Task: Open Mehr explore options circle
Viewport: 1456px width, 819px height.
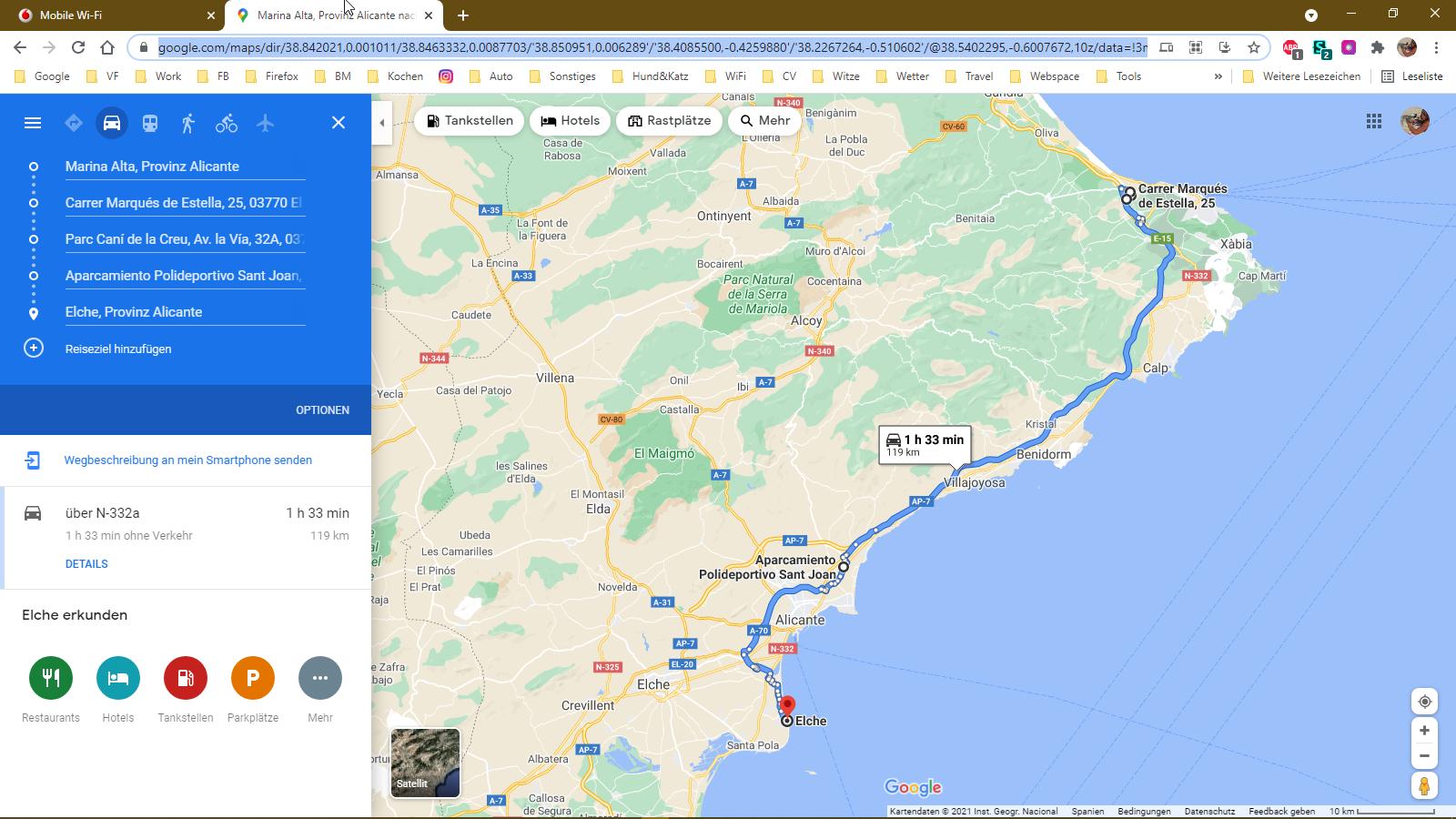Action: (320, 678)
